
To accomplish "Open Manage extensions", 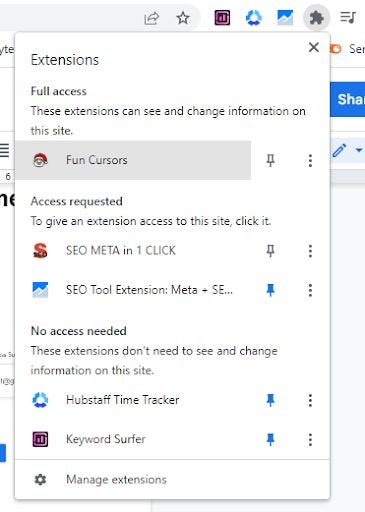I will coord(172,479).
